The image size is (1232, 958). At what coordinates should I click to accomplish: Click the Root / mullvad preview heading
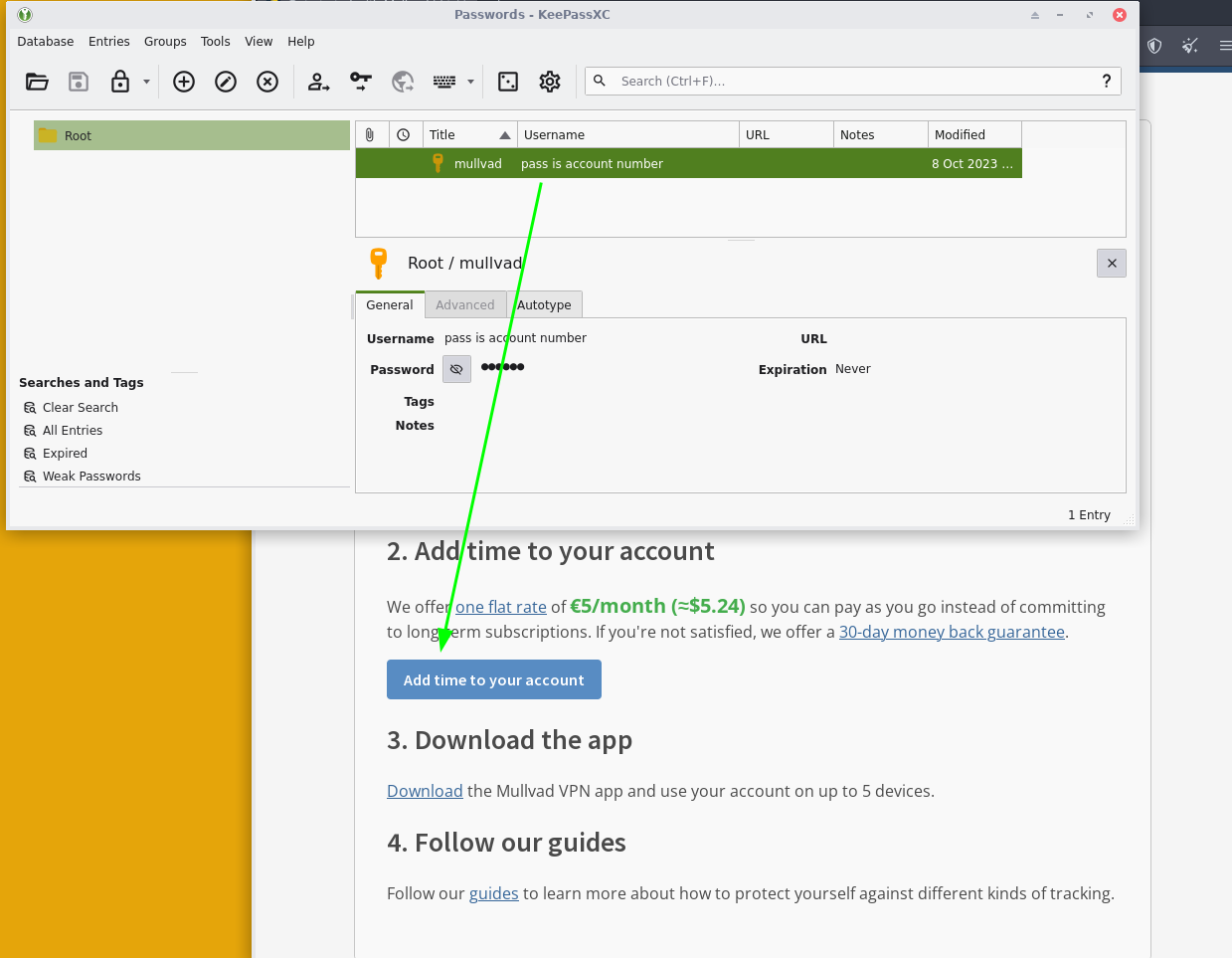[x=465, y=264]
